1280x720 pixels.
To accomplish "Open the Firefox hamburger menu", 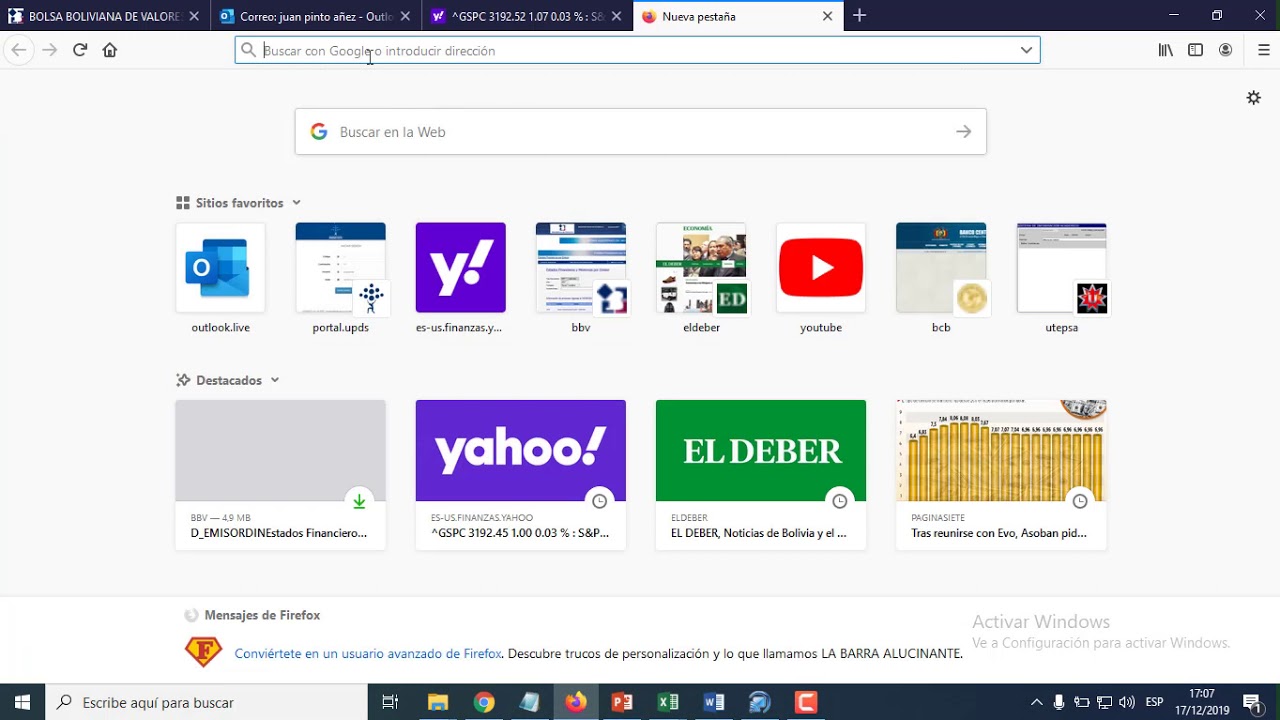I will click(1264, 50).
